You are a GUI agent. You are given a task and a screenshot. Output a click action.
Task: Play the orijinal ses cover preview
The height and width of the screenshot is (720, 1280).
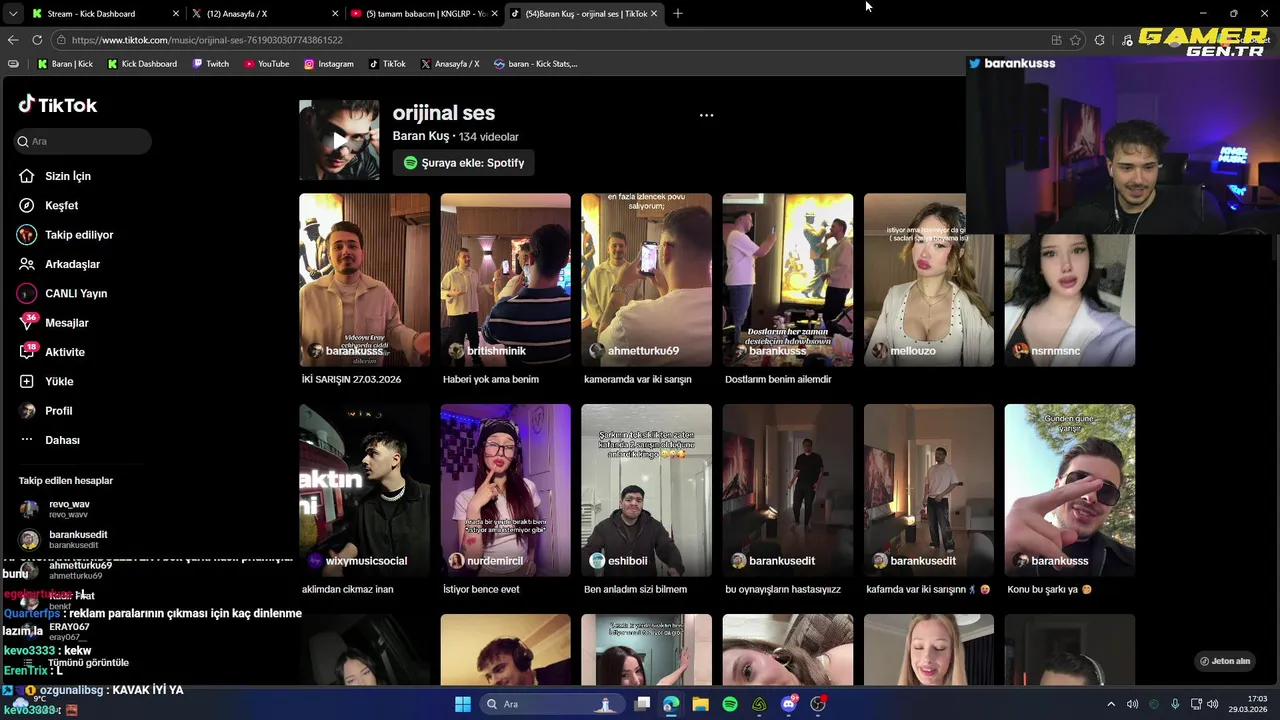[339, 140]
